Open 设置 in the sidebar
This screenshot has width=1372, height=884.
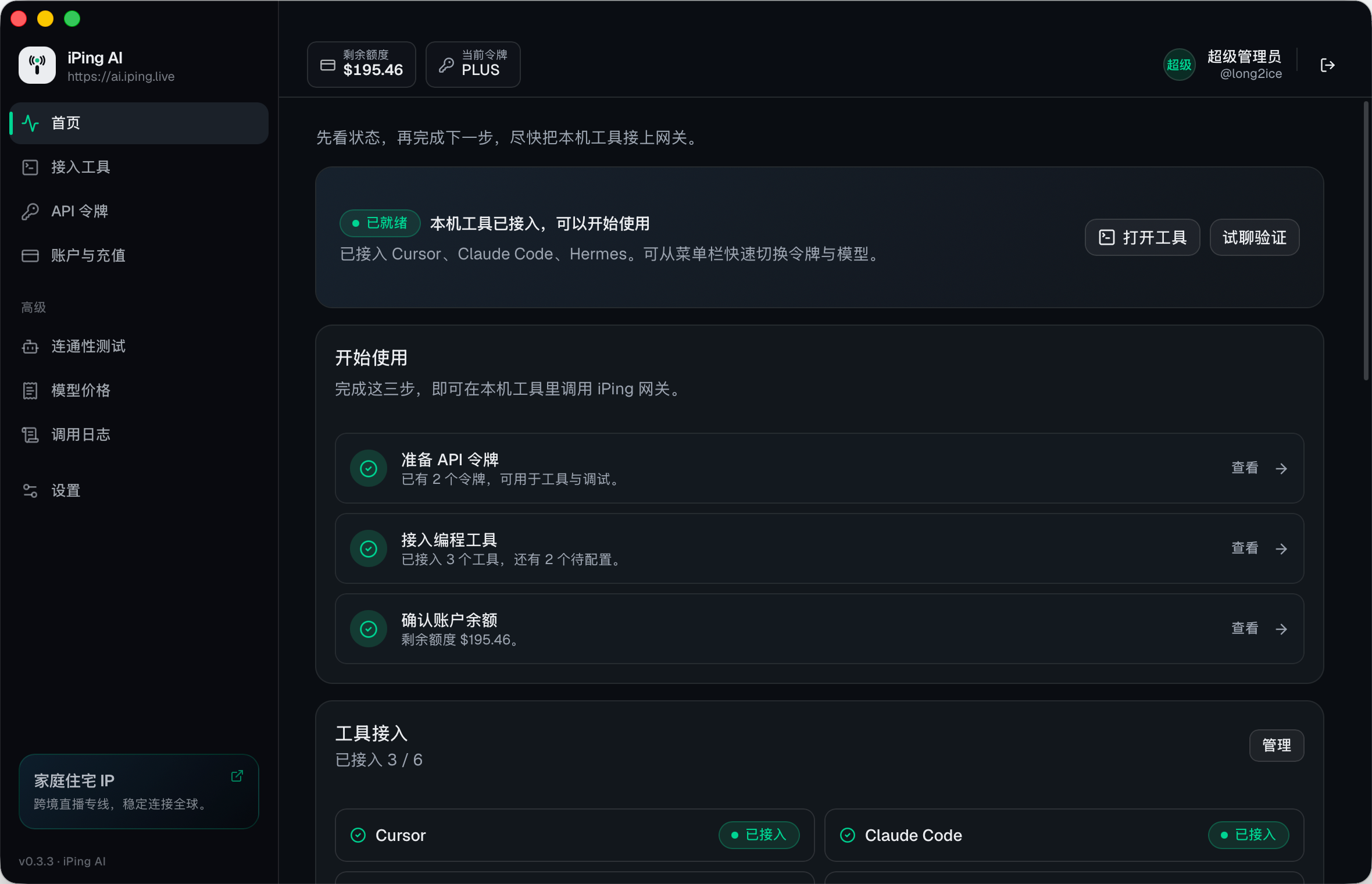(140, 491)
